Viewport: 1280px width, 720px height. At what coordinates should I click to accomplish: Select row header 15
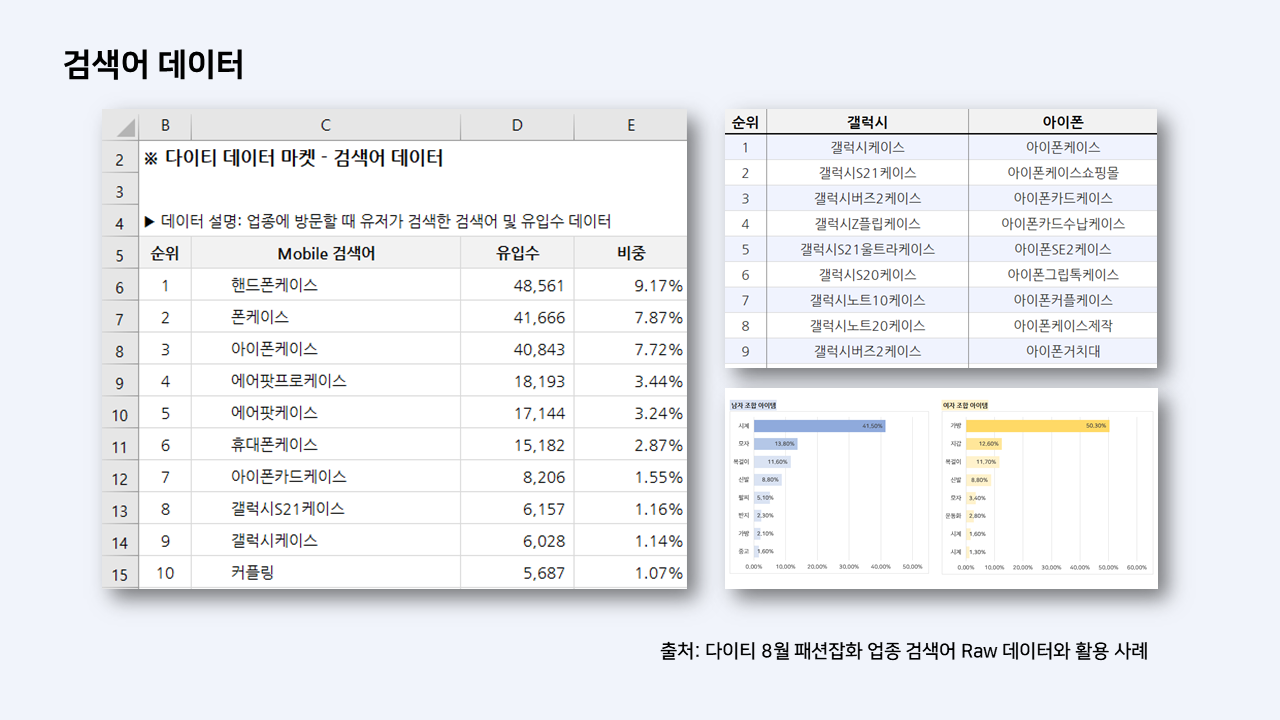[x=120, y=574]
